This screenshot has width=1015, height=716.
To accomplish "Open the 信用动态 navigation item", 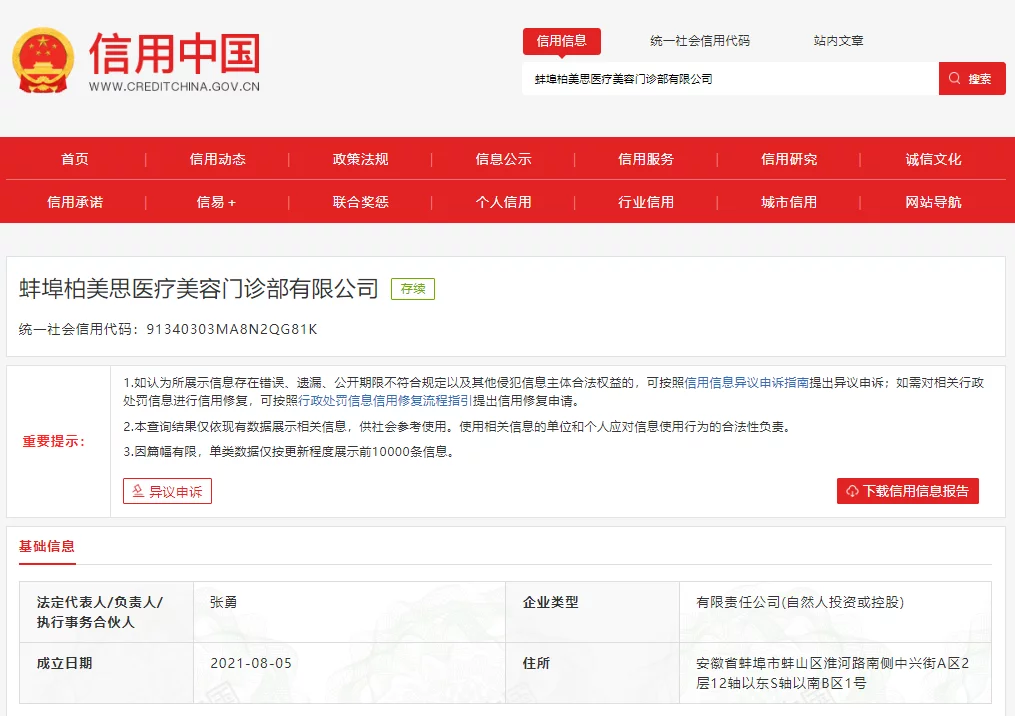I will click(218, 159).
